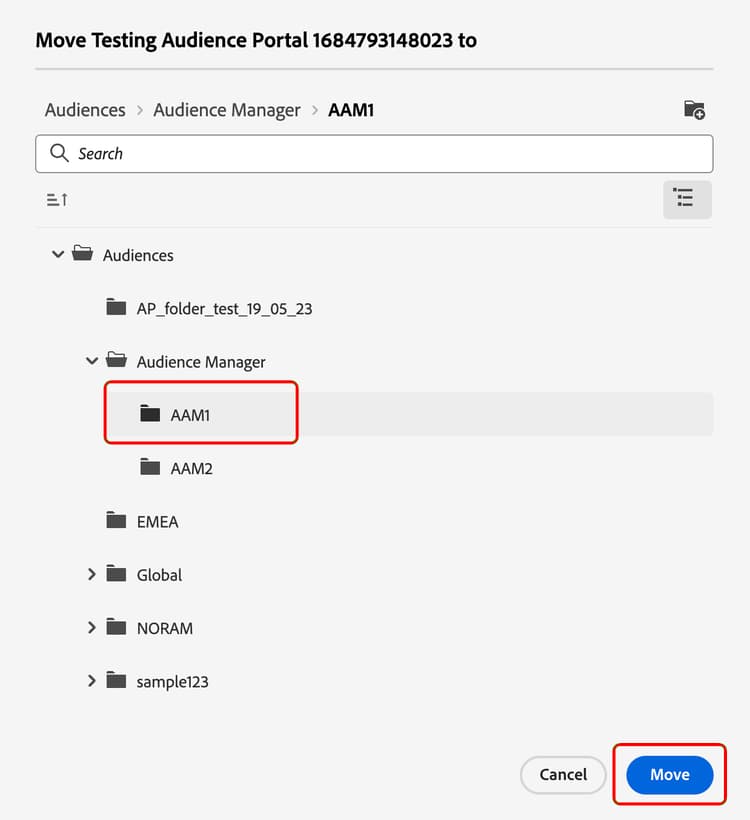Click the search magnifier icon
750x820 pixels.
(x=59, y=153)
